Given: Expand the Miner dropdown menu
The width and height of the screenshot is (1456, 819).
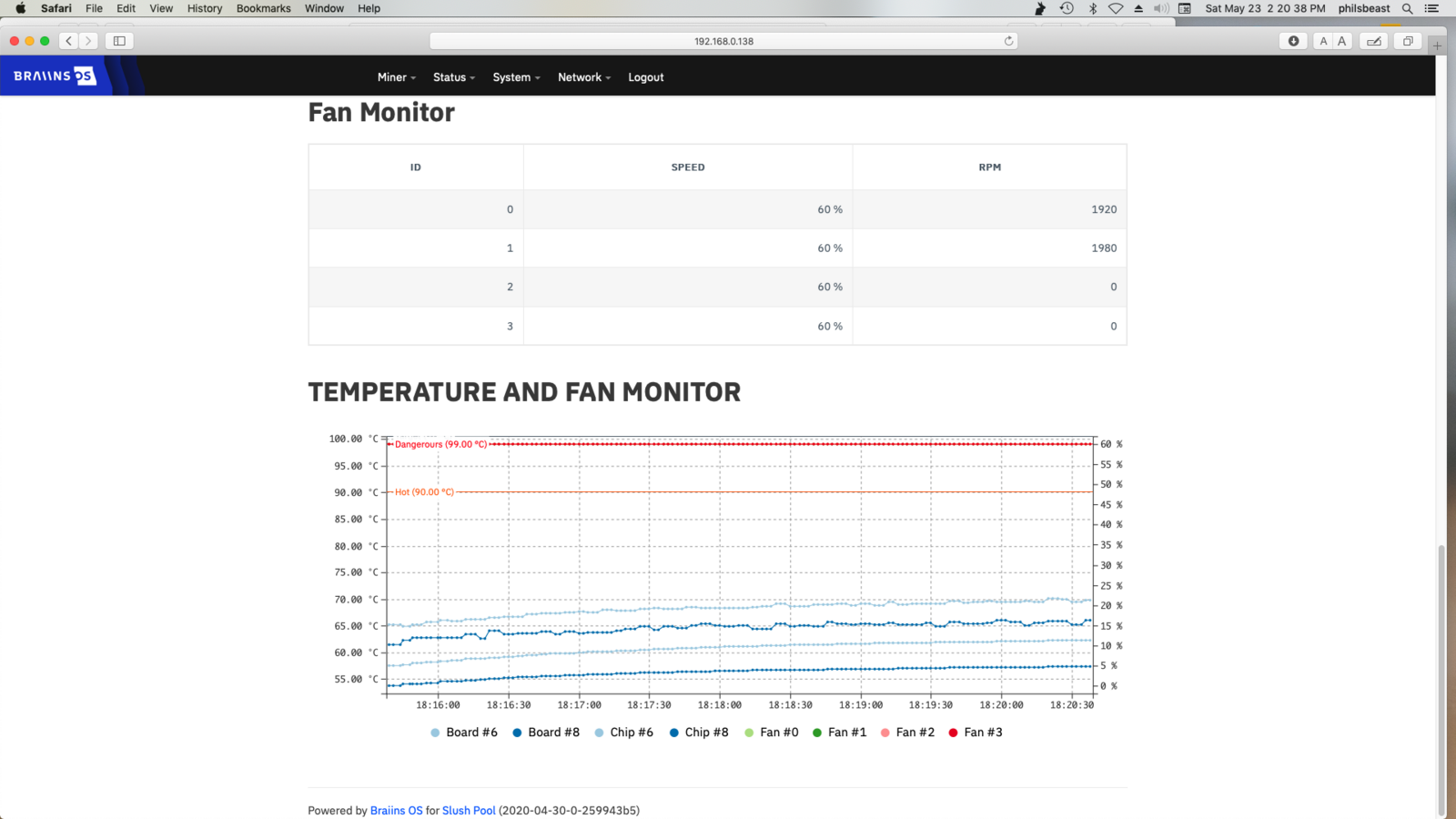Looking at the screenshot, I should (x=397, y=77).
